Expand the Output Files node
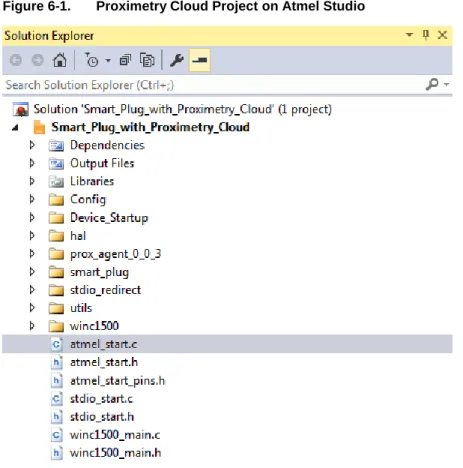Viewport: 463px width, 468px height. [32, 163]
